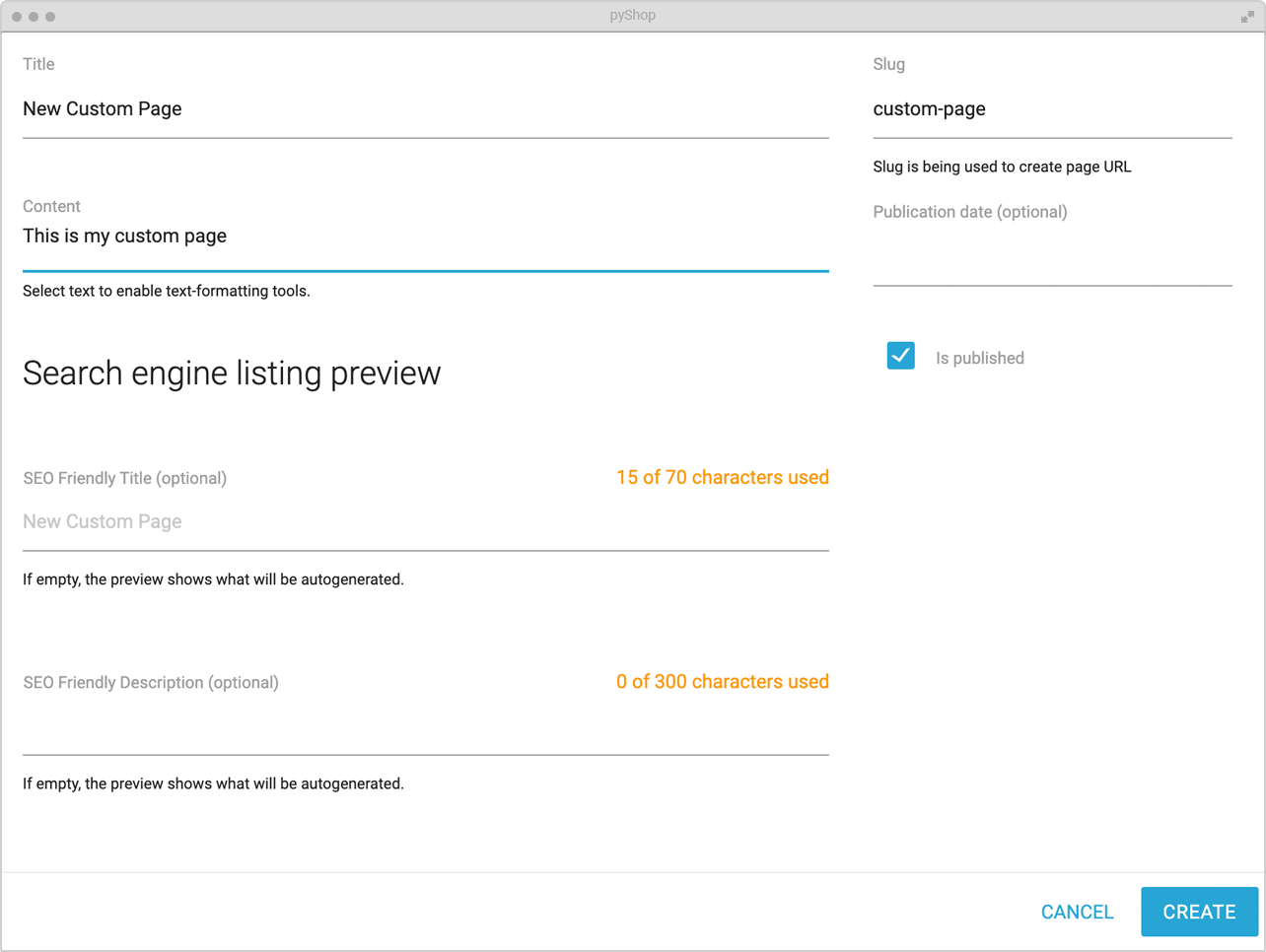Image resolution: width=1266 pixels, height=952 pixels.
Task: Click 'Select text to enable text-formatting tools.' hint
Action: 167,291
